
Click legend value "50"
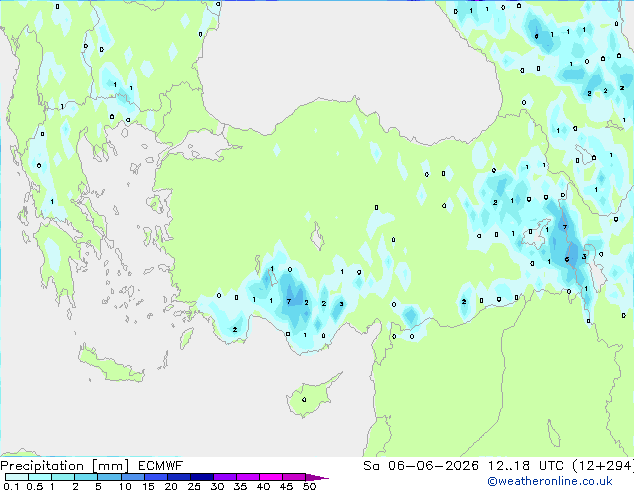click(x=309, y=486)
